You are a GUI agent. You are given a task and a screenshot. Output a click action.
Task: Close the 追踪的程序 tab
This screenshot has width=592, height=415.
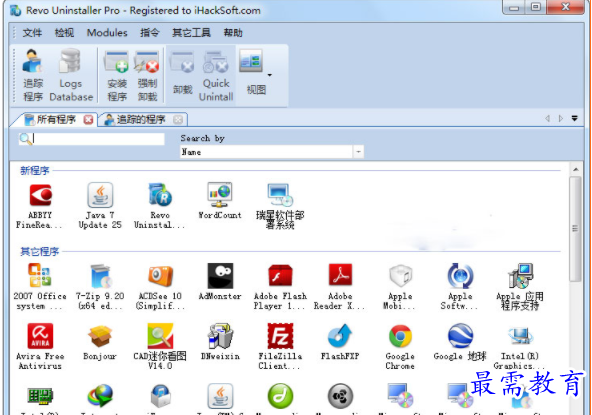point(178,120)
